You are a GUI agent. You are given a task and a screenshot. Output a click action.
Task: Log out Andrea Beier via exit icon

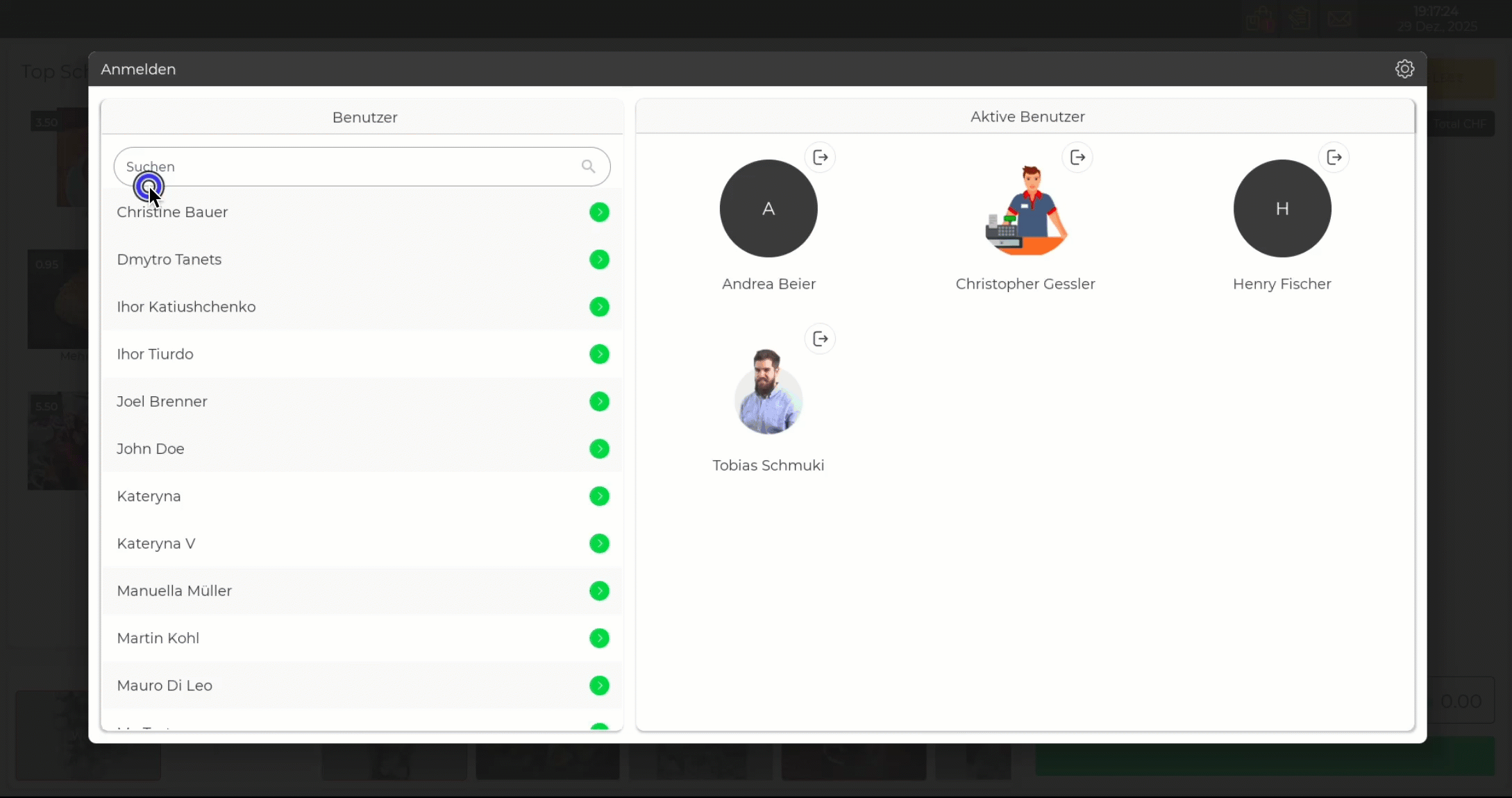(820, 158)
